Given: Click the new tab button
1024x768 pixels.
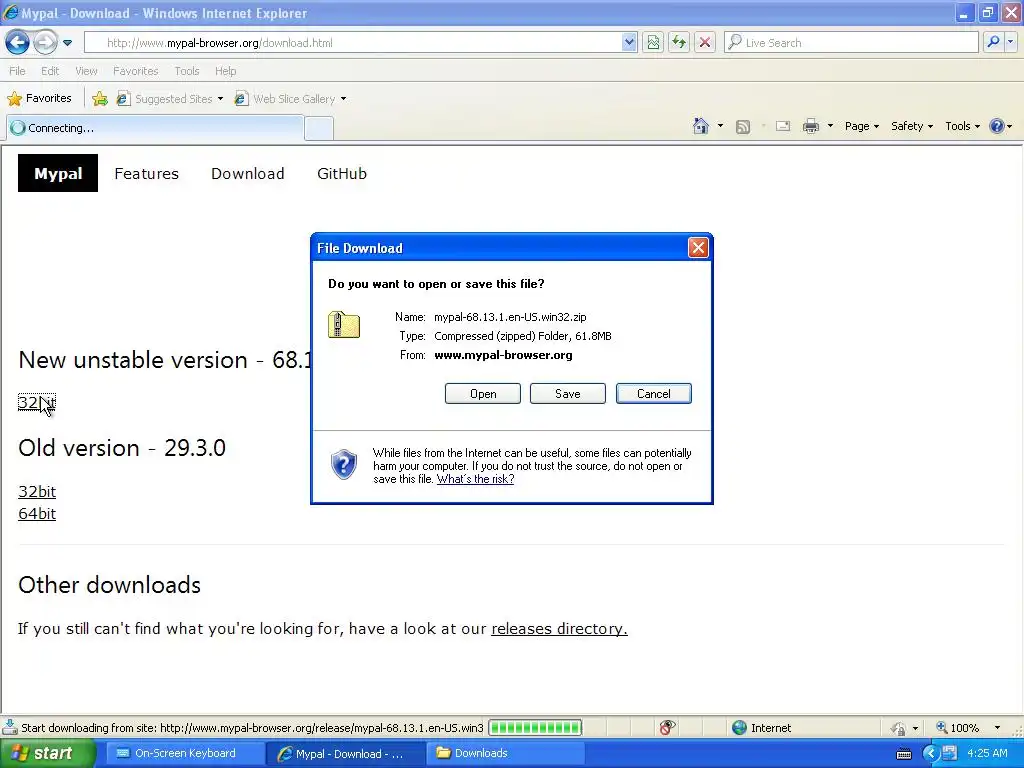Looking at the screenshot, I should (319, 128).
